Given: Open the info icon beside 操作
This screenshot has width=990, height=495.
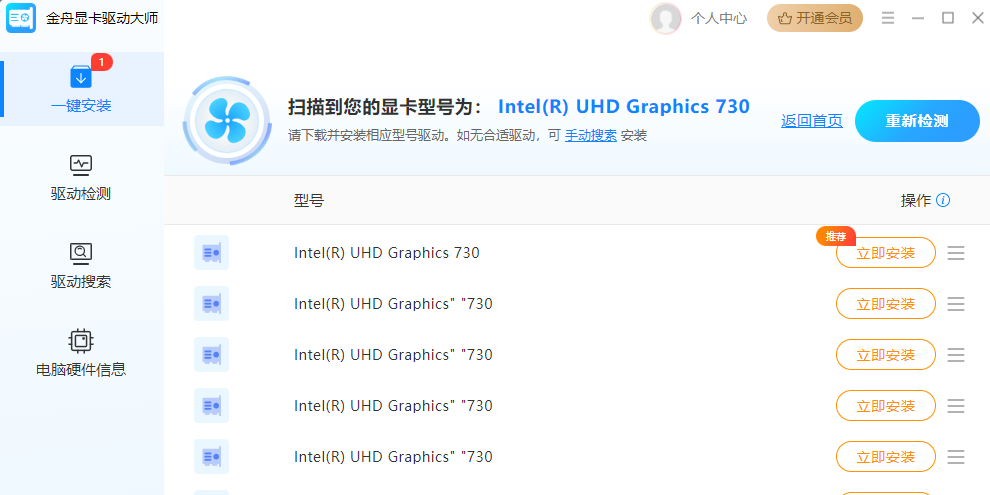Looking at the screenshot, I should [943, 201].
